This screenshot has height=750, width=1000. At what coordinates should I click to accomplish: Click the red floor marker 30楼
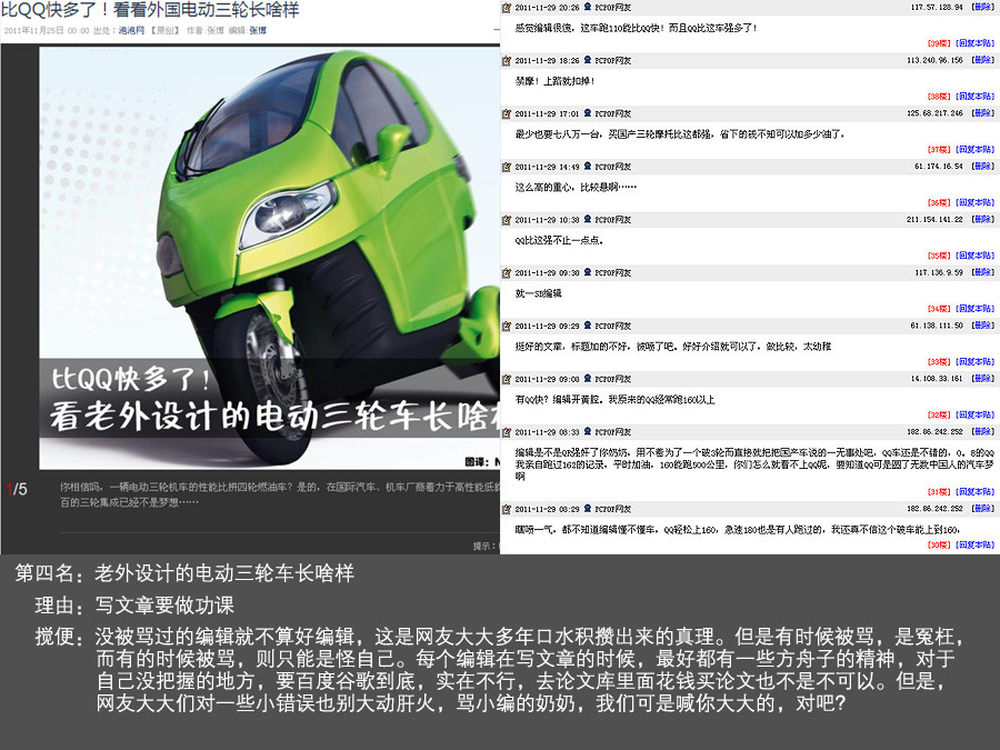pos(939,545)
